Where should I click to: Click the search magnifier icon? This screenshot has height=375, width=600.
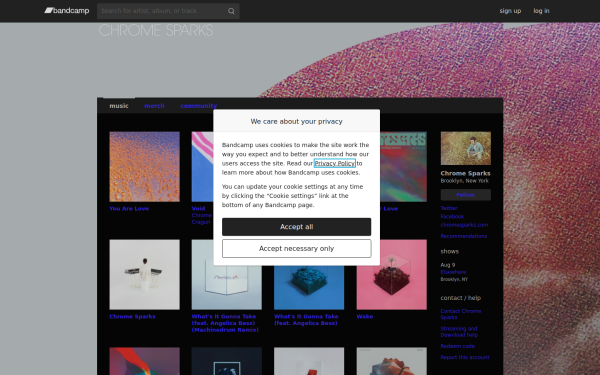pos(231,11)
